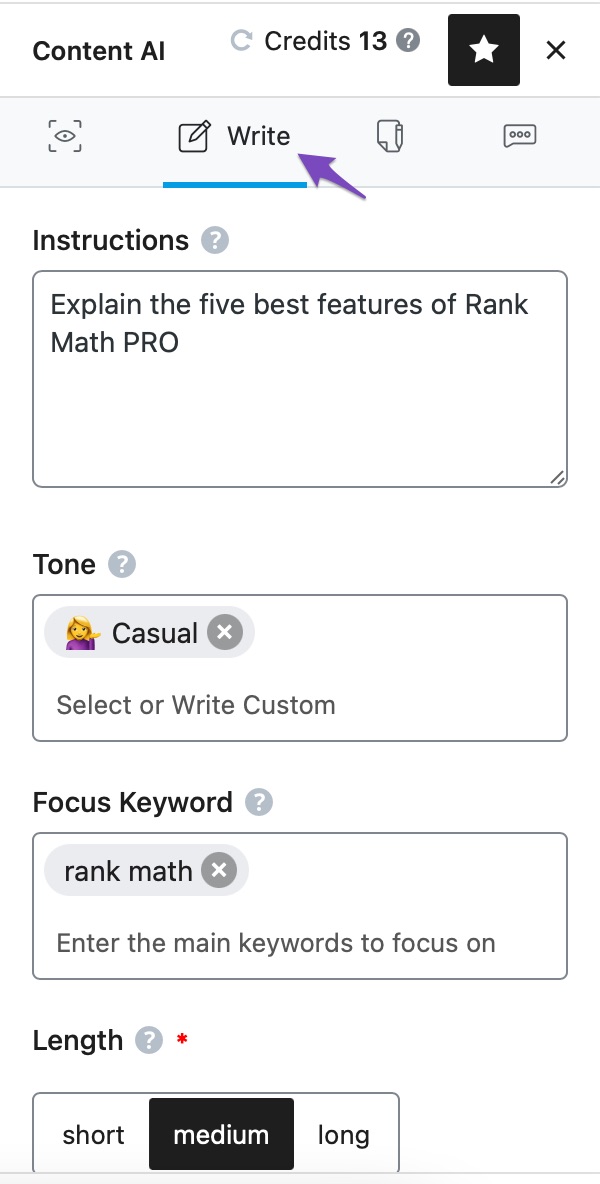Open the chat bubble icon tab
This screenshot has width=600, height=1184.
click(519, 135)
